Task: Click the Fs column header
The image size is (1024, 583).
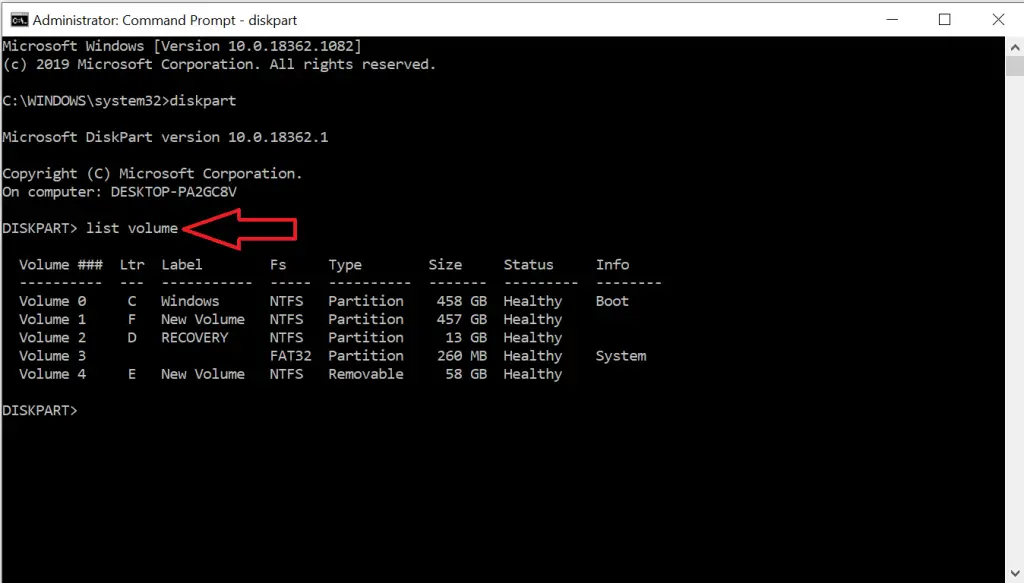Action: pyautogui.click(x=280, y=264)
